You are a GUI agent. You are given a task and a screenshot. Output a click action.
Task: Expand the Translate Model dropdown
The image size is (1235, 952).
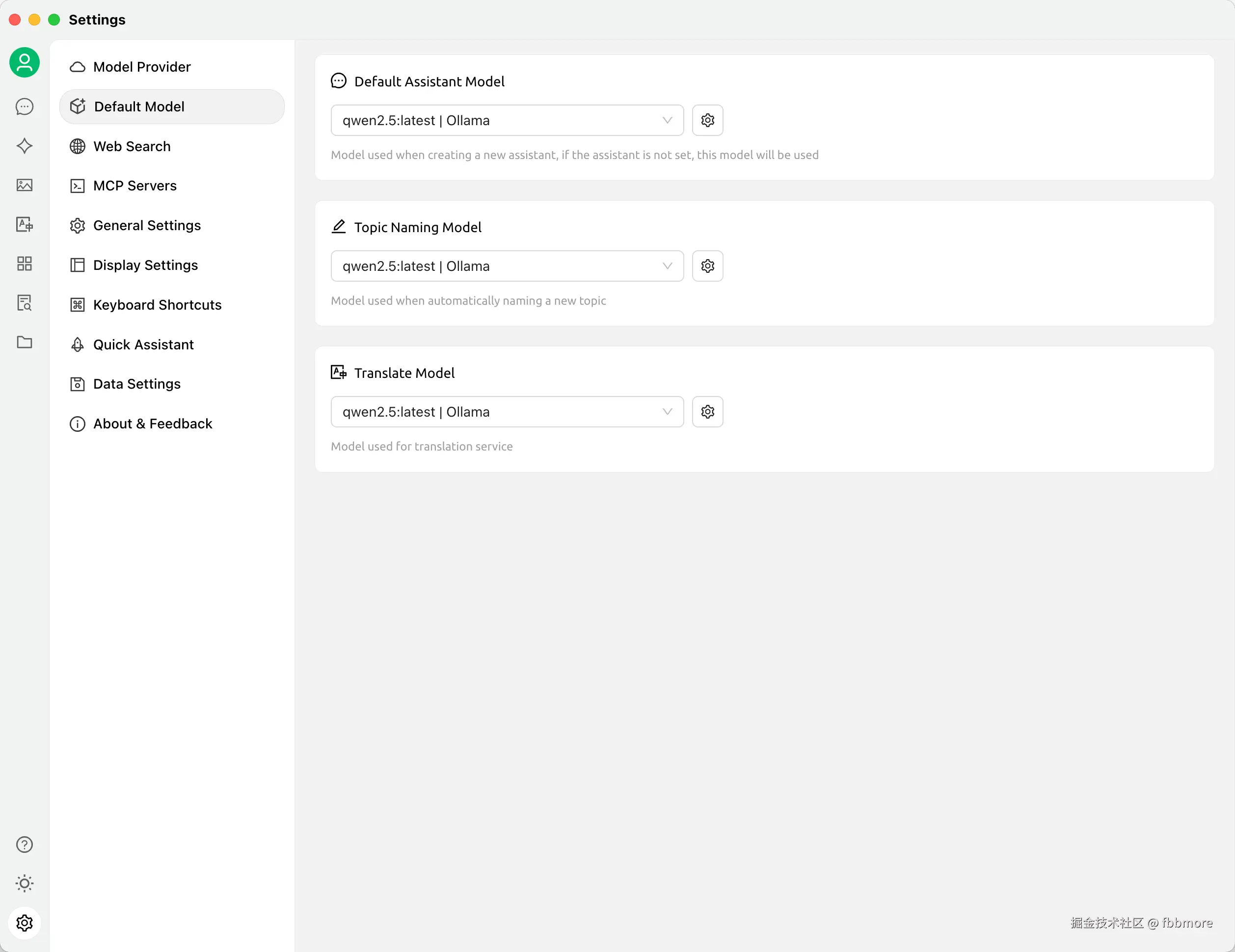point(507,412)
